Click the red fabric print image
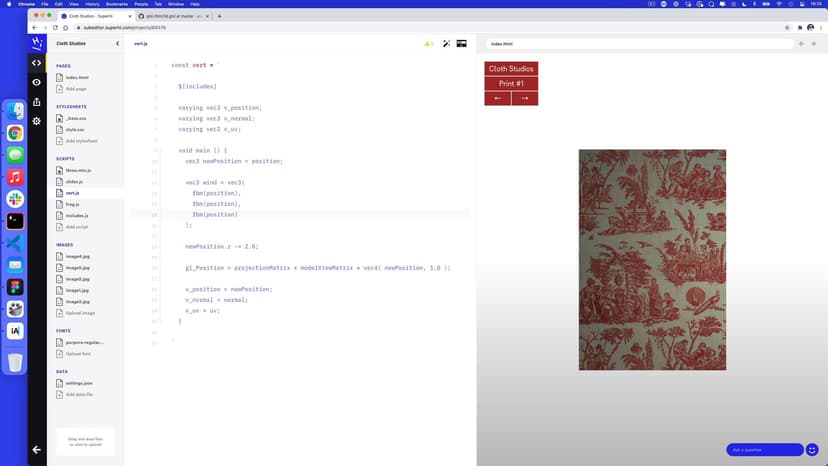828x466 pixels. tap(652, 260)
